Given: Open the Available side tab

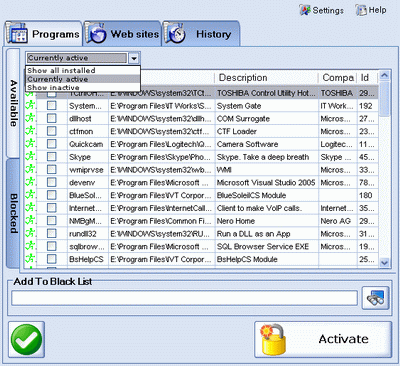Looking at the screenshot, I should point(13,103).
